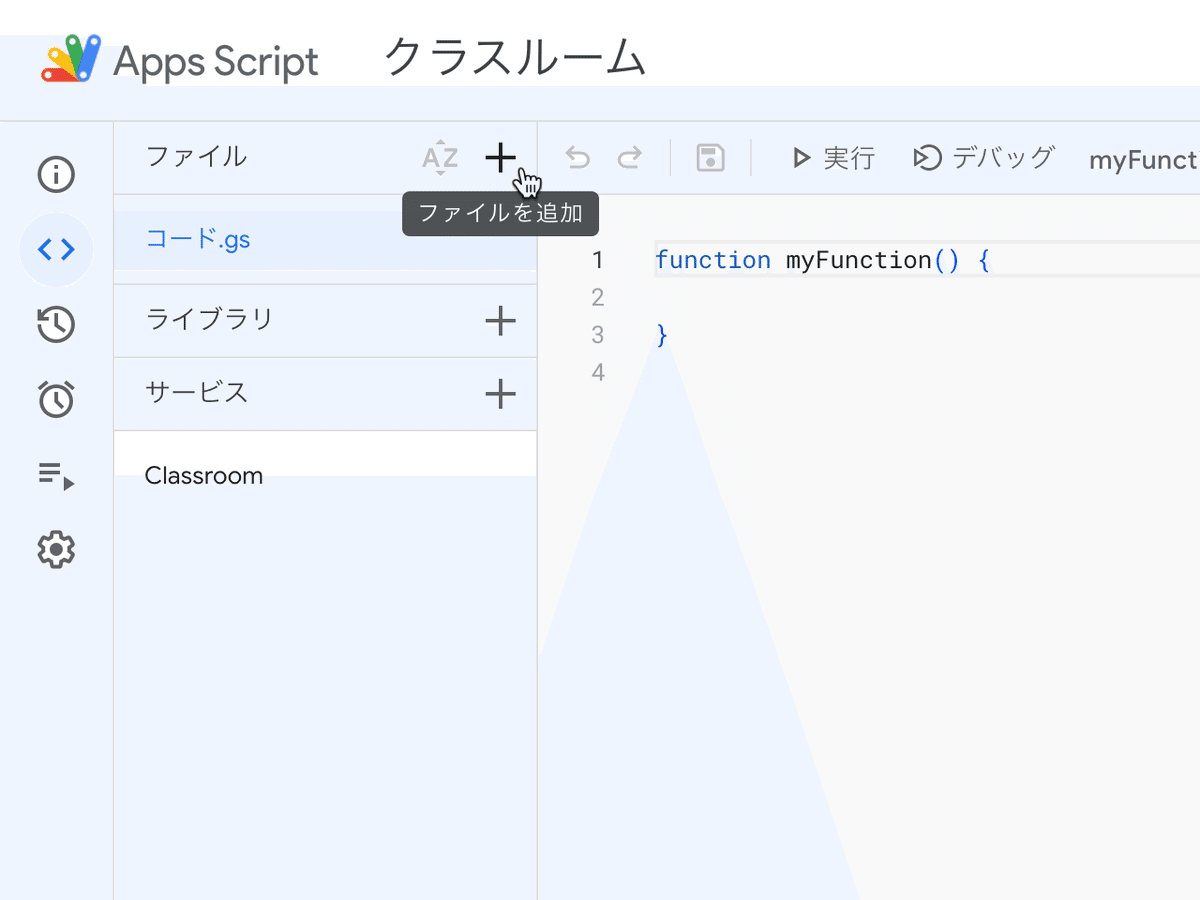Click the redo arrow in toolbar
1200x900 pixels.
629,158
